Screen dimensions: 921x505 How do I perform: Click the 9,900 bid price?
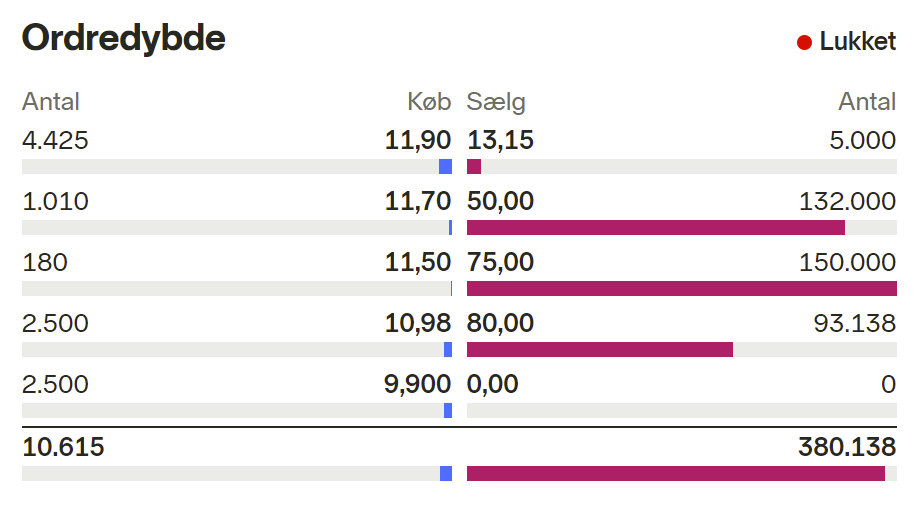418,384
